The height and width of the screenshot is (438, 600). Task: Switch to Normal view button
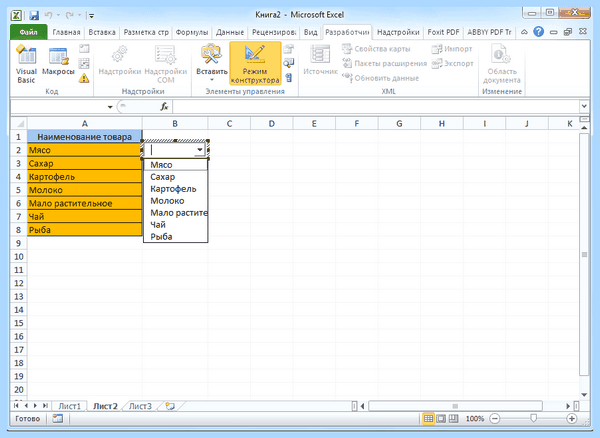(x=428, y=418)
